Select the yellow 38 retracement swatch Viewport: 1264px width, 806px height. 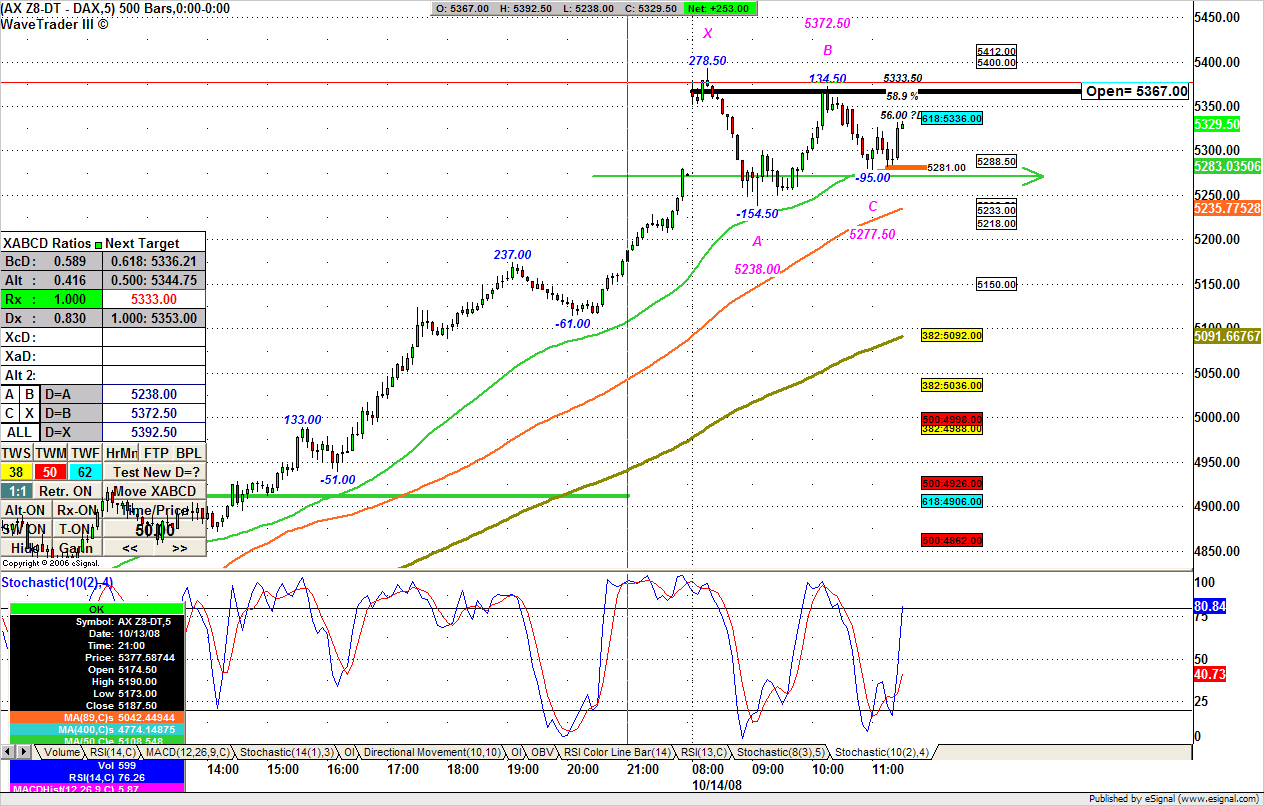point(17,472)
